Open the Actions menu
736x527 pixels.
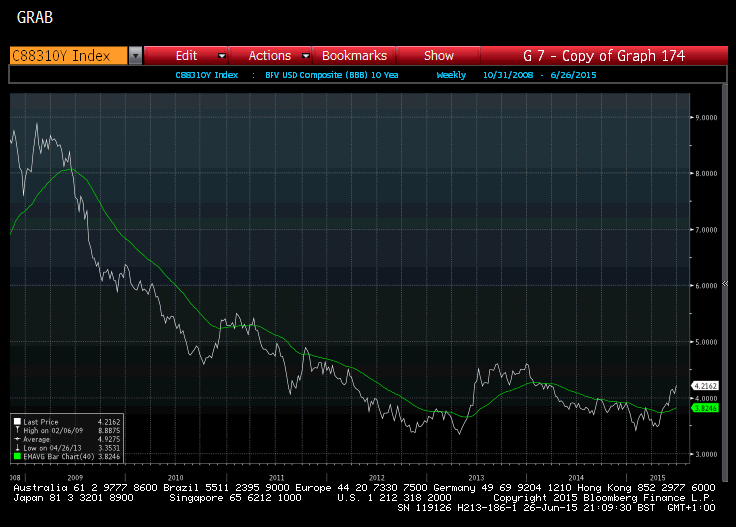(x=270, y=56)
